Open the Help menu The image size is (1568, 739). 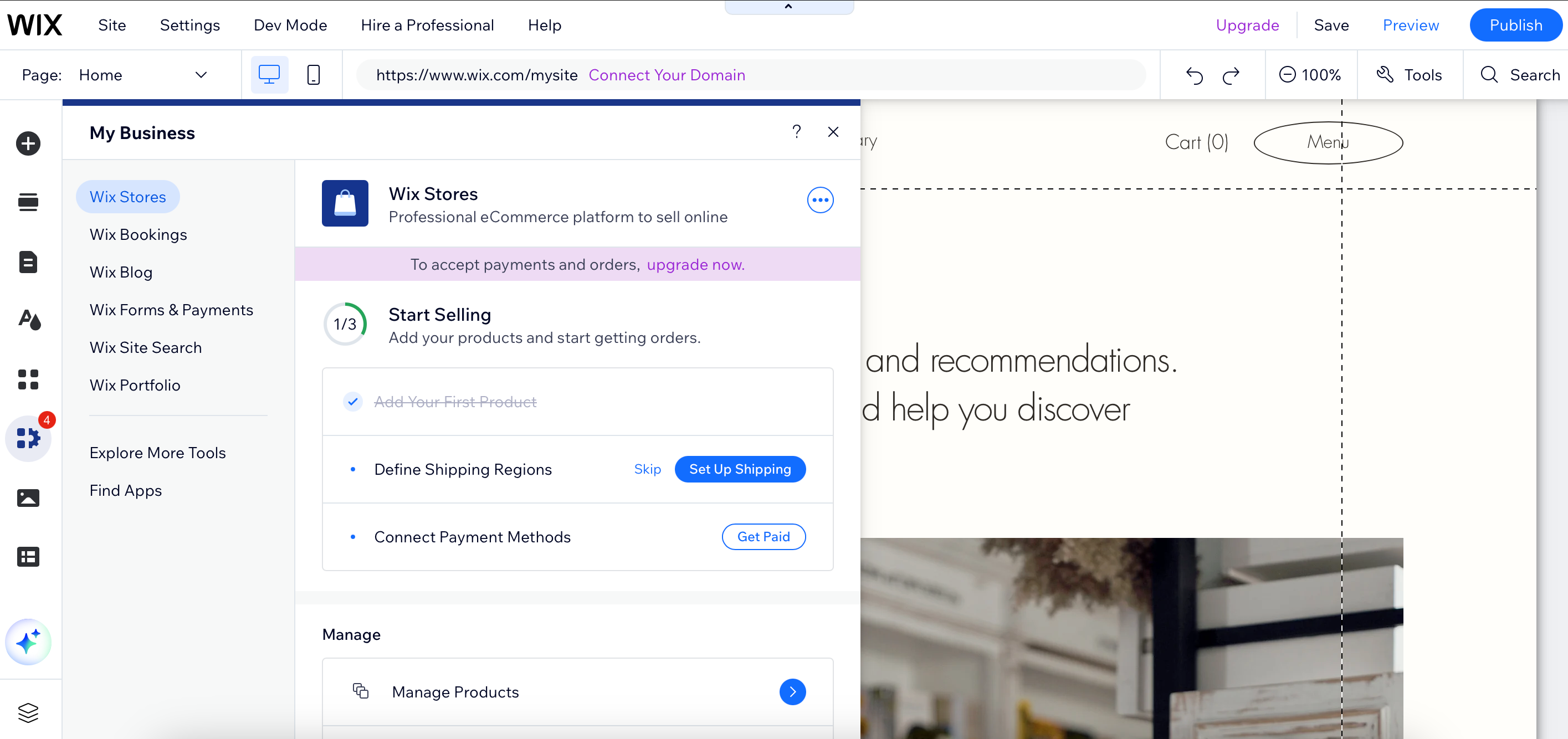pyautogui.click(x=544, y=25)
